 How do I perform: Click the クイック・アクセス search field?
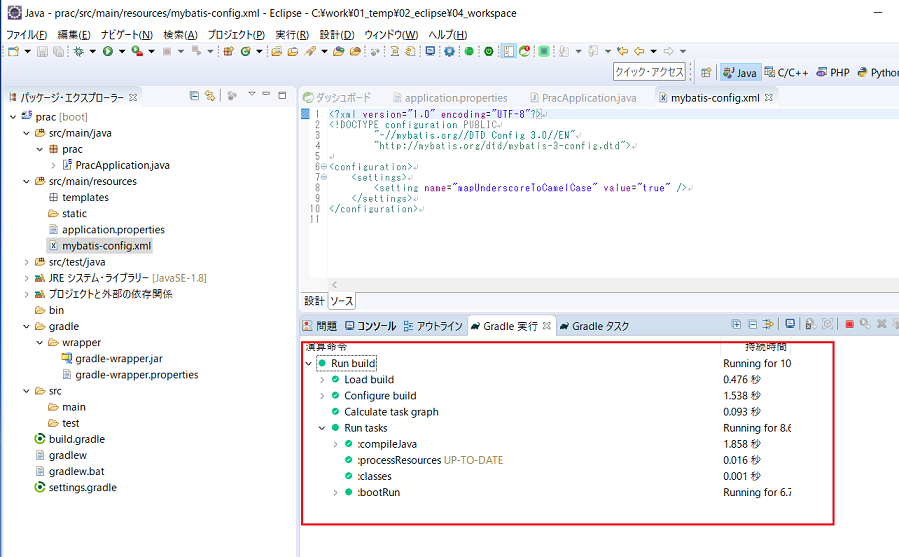(x=649, y=72)
